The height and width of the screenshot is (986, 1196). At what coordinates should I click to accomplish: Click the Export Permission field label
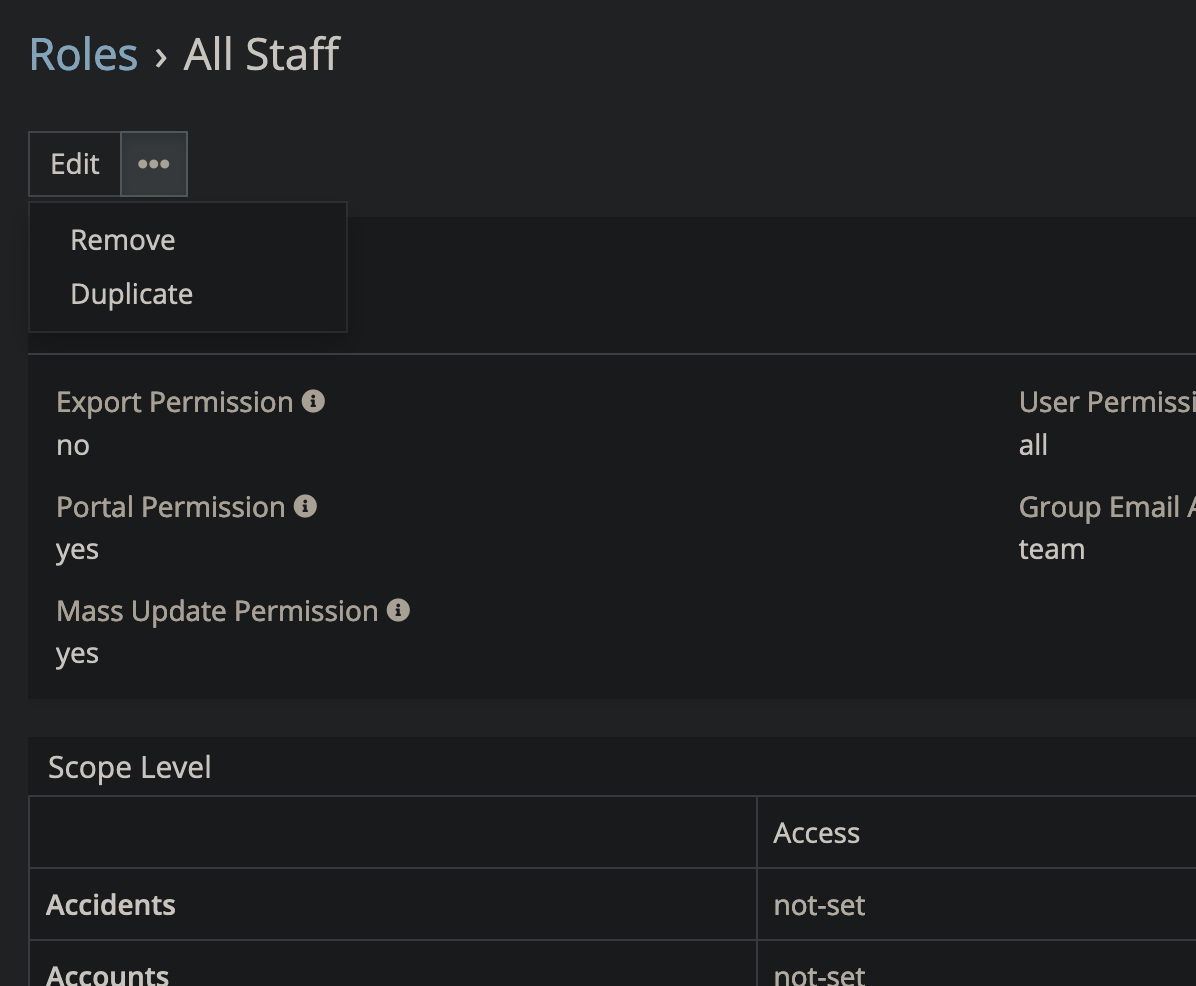(x=174, y=402)
